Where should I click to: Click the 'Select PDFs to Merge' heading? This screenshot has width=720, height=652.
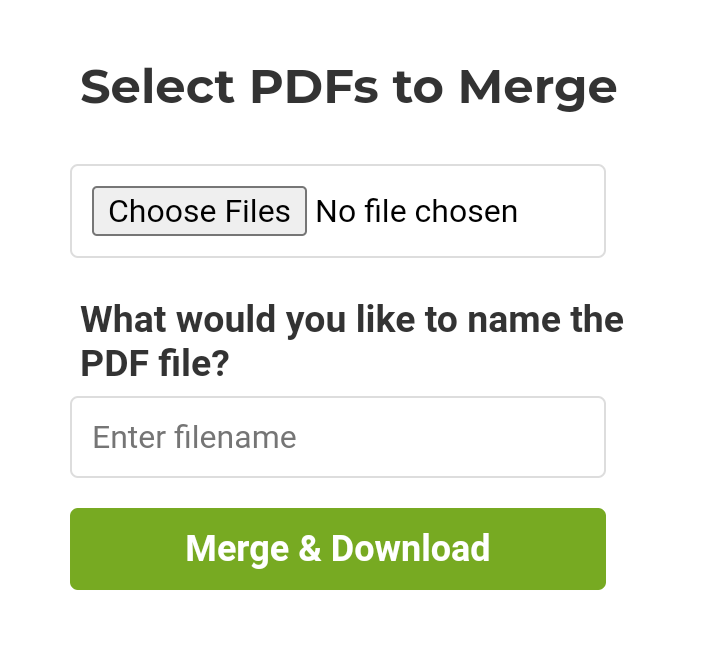348,87
